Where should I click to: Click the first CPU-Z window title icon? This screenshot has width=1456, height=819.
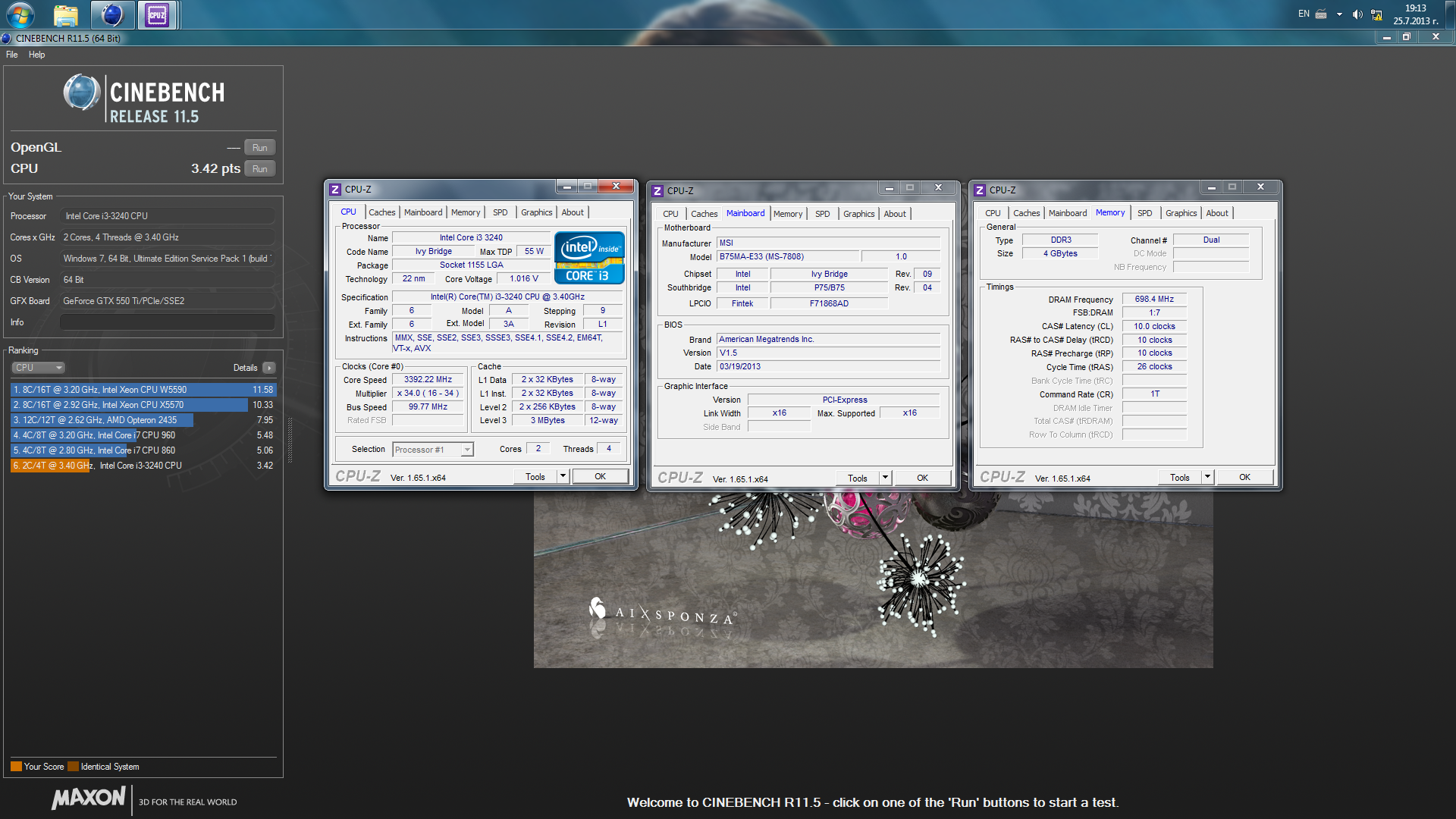[335, 190]
